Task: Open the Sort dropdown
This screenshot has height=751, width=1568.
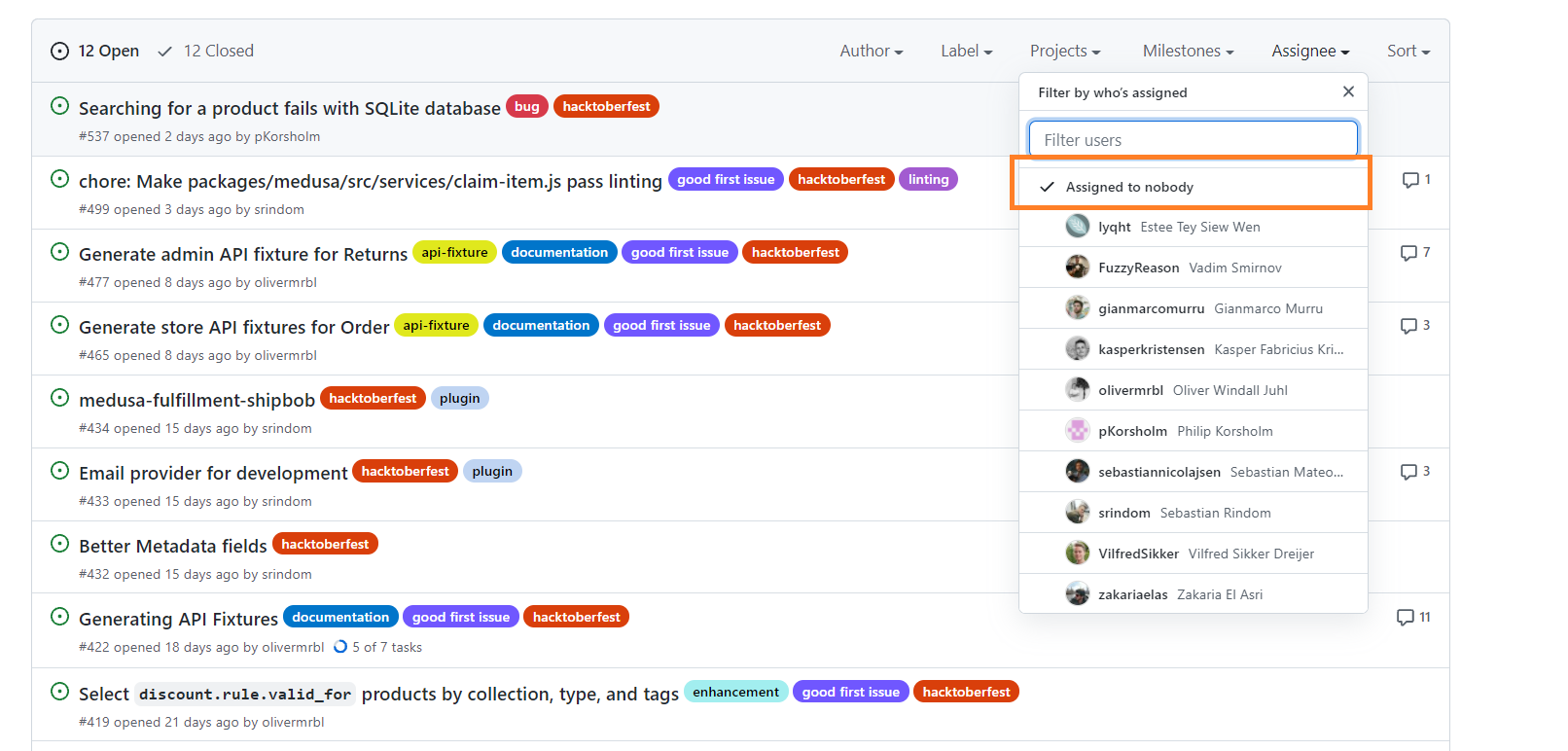Action: point(1408,51)
